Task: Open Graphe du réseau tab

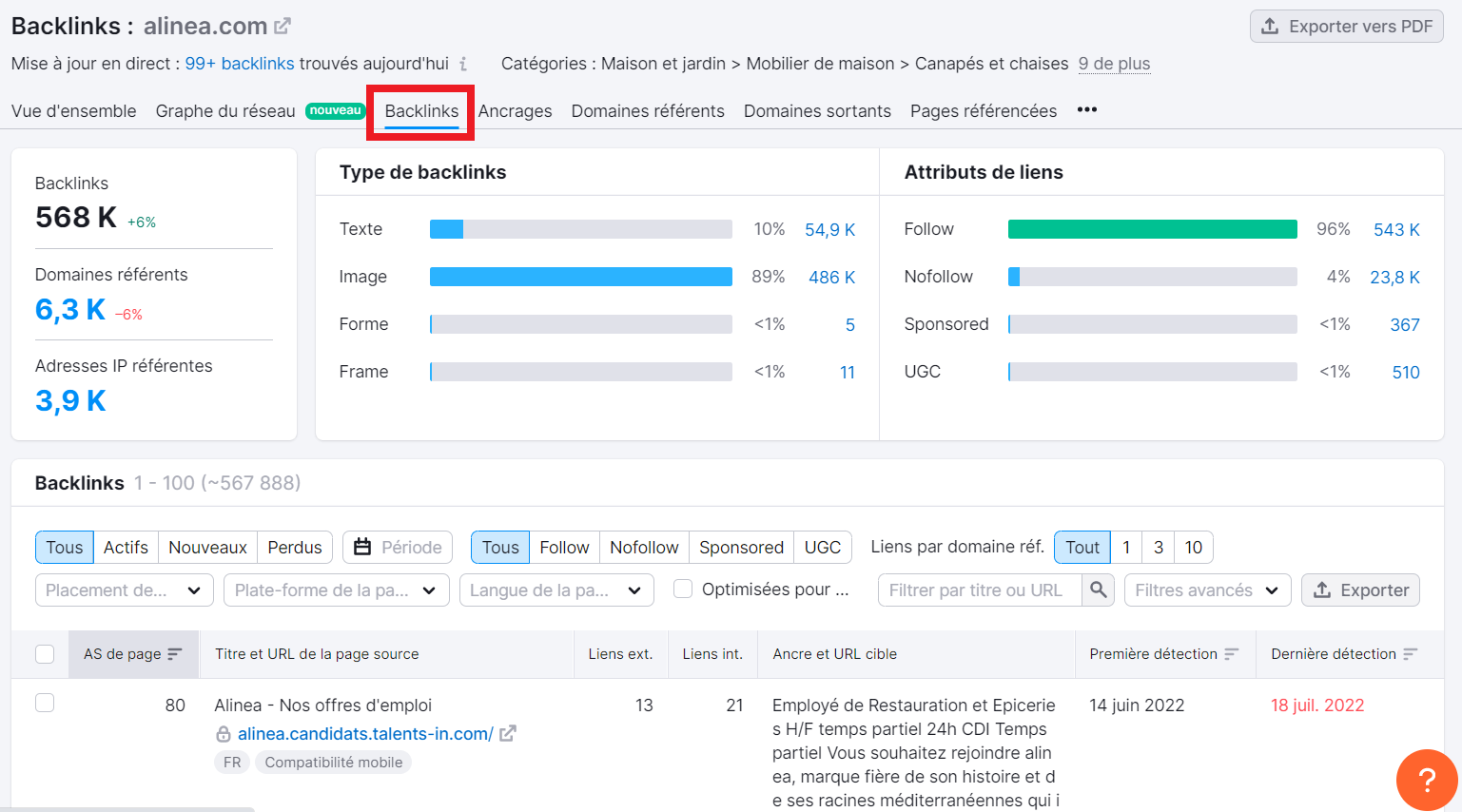Action: pos(225,111)
